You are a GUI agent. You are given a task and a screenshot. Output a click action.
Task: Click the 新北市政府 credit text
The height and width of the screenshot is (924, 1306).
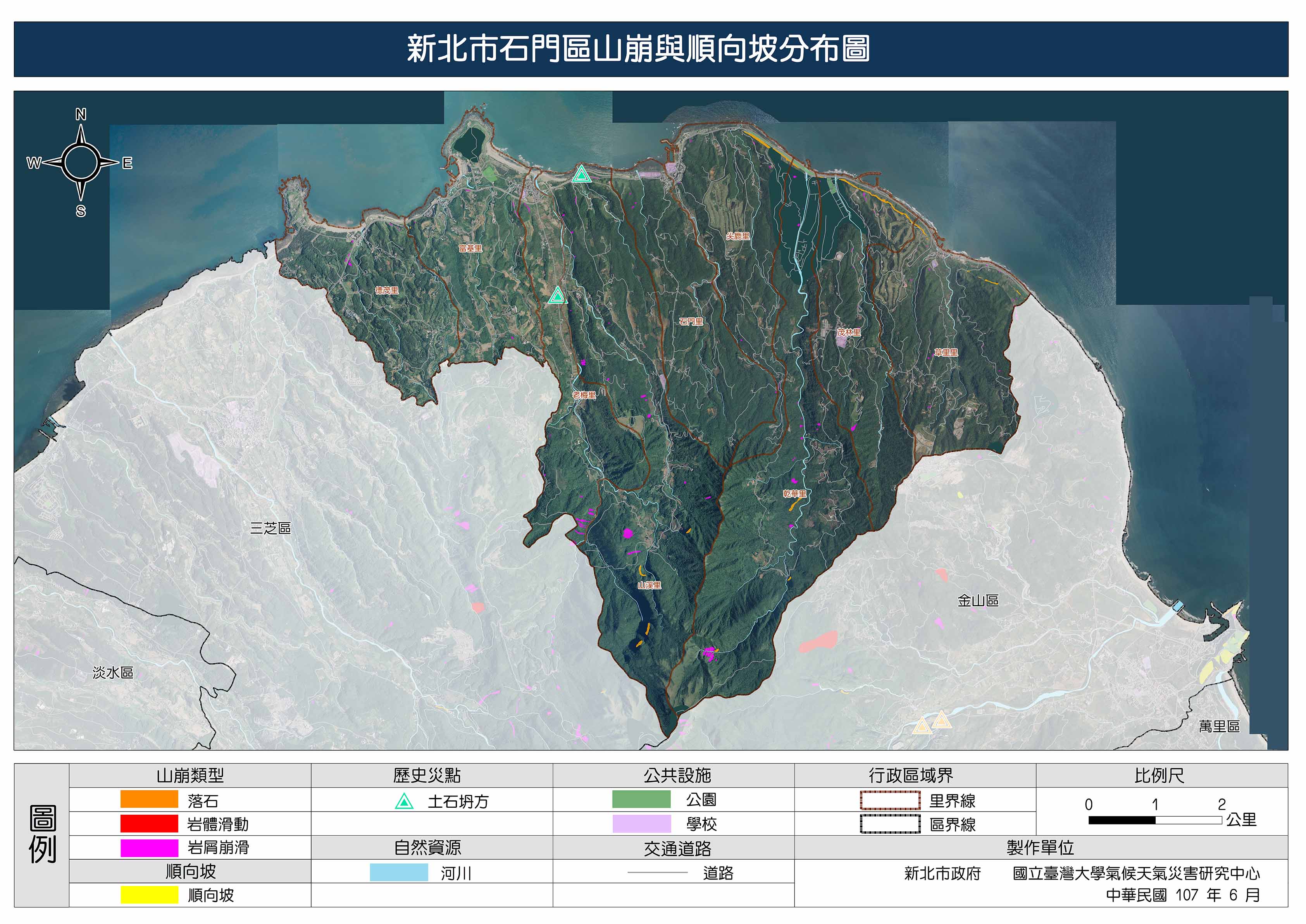coord(942,873)
